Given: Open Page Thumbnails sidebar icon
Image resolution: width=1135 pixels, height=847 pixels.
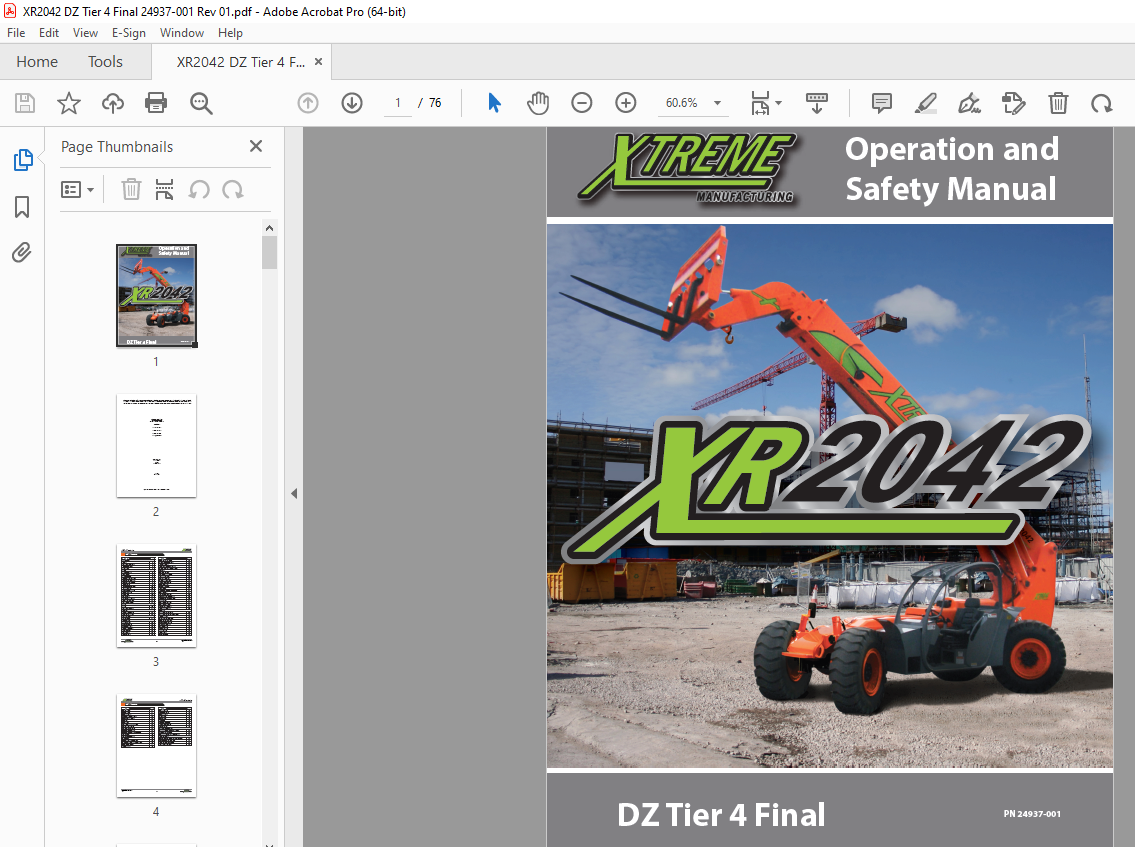Looking at the screenshot, I should click(x=22, y=160).
